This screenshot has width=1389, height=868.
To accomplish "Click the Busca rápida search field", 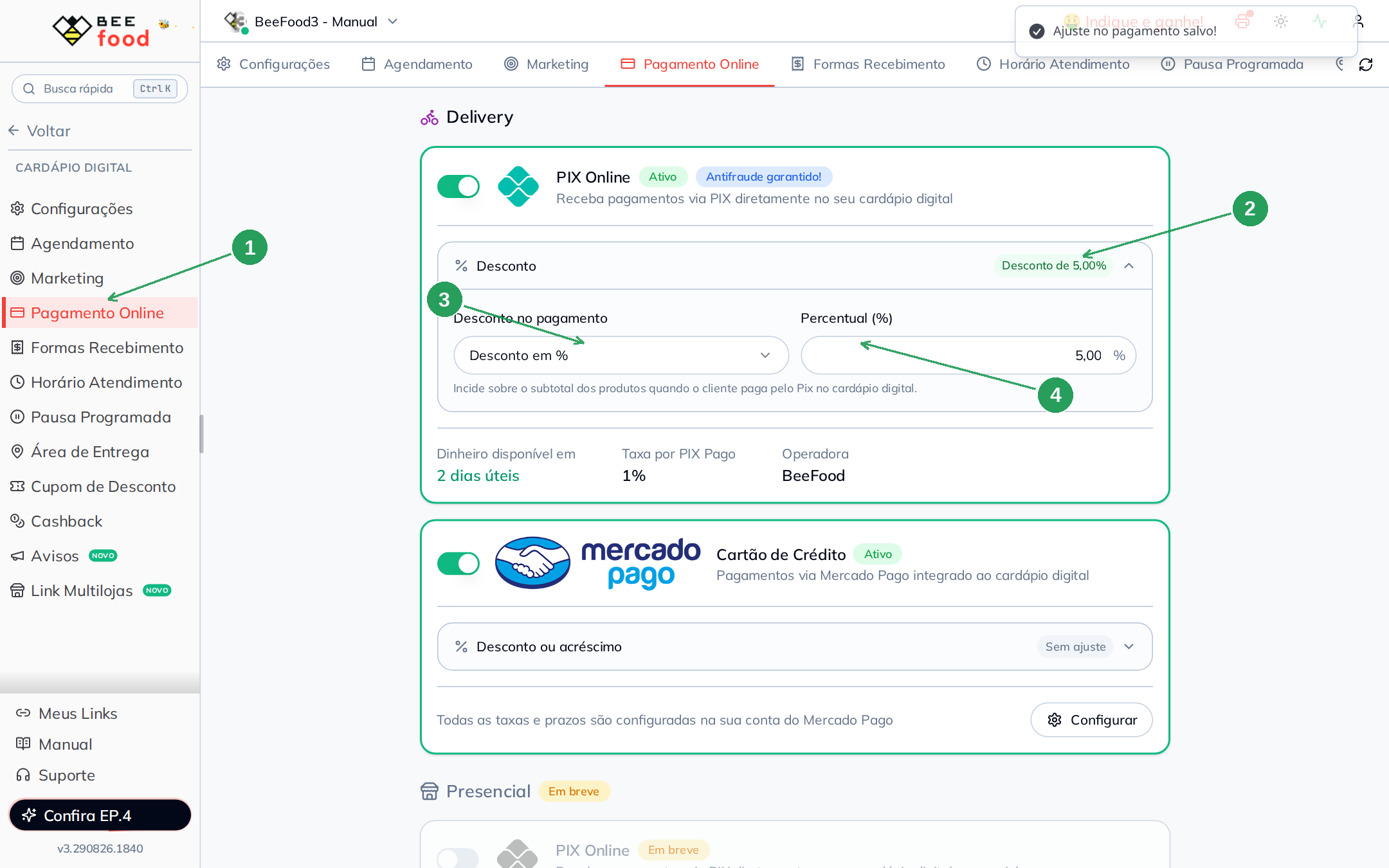I will [100, 89].
